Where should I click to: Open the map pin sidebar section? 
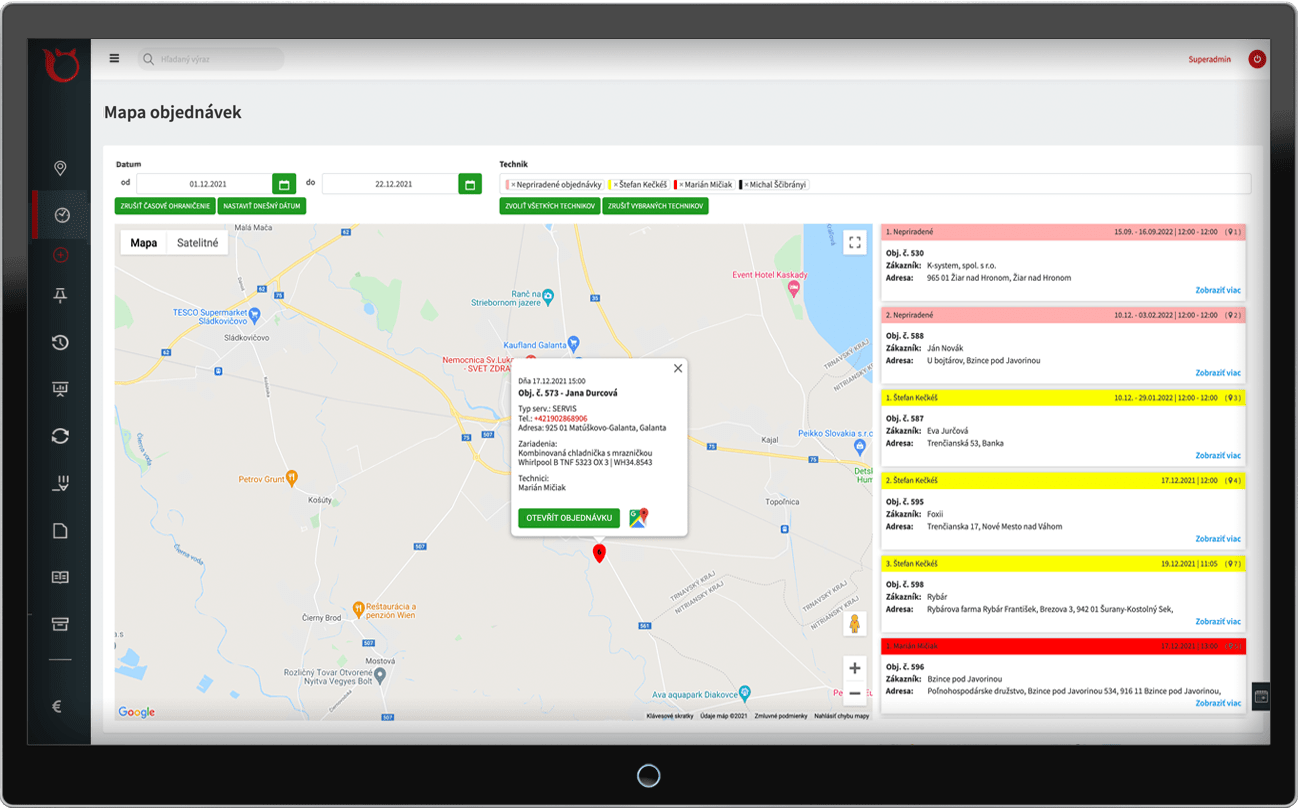coord(60,168)
